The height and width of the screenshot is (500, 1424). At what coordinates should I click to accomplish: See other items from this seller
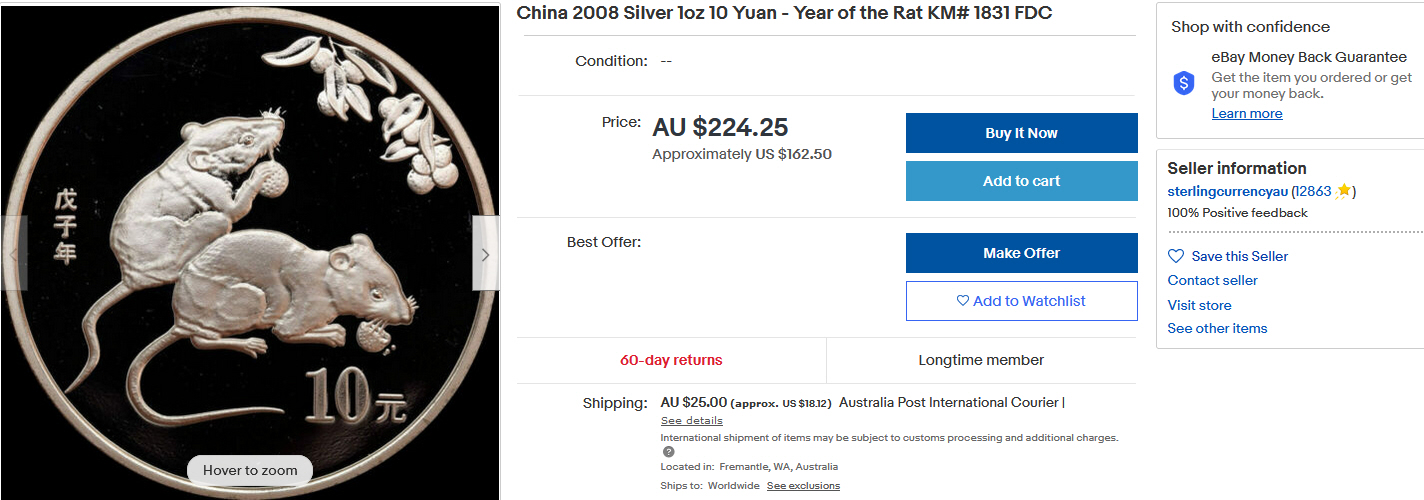1217,328
